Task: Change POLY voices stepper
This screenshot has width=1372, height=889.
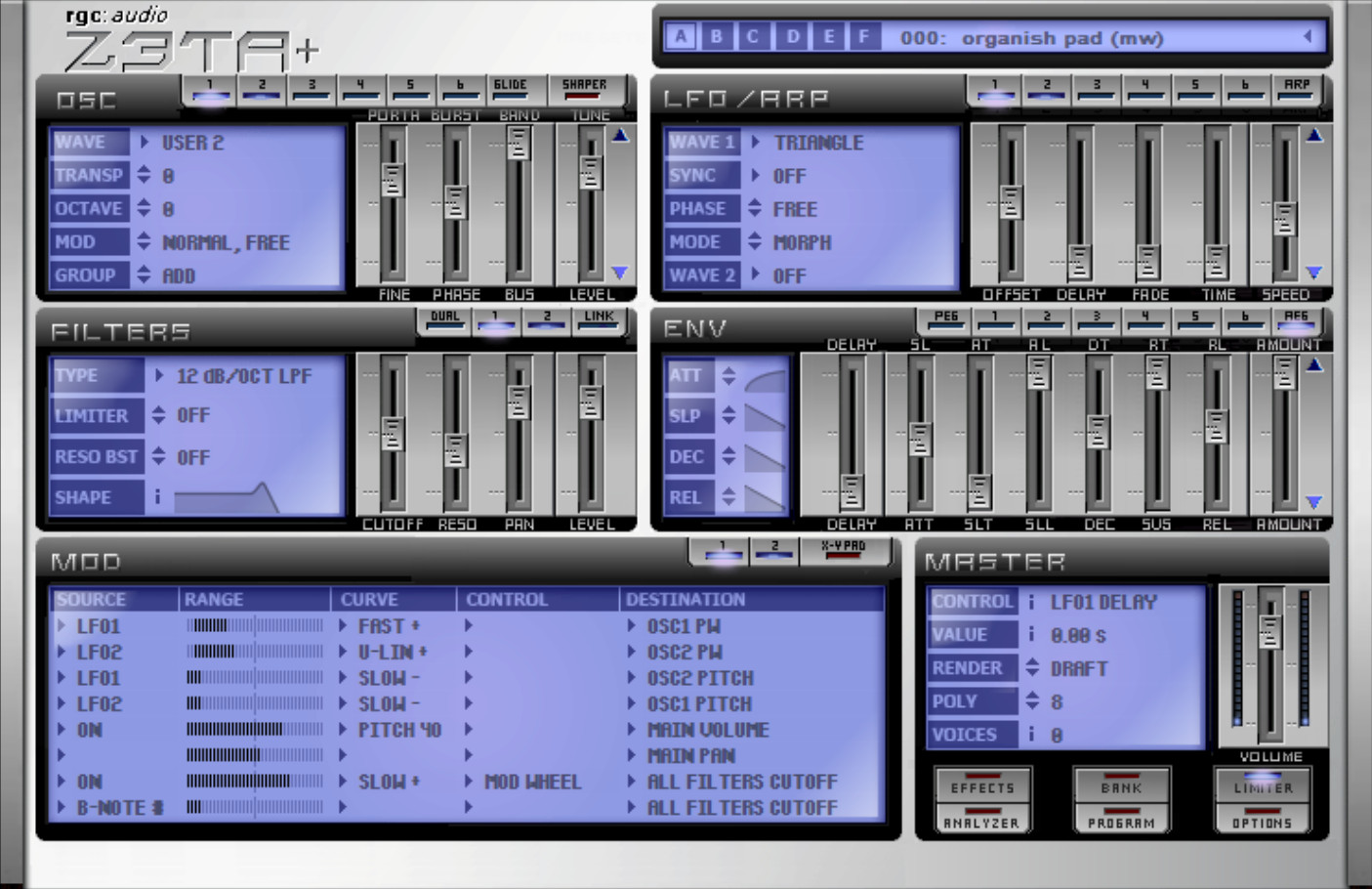Action: (1032, 701)
